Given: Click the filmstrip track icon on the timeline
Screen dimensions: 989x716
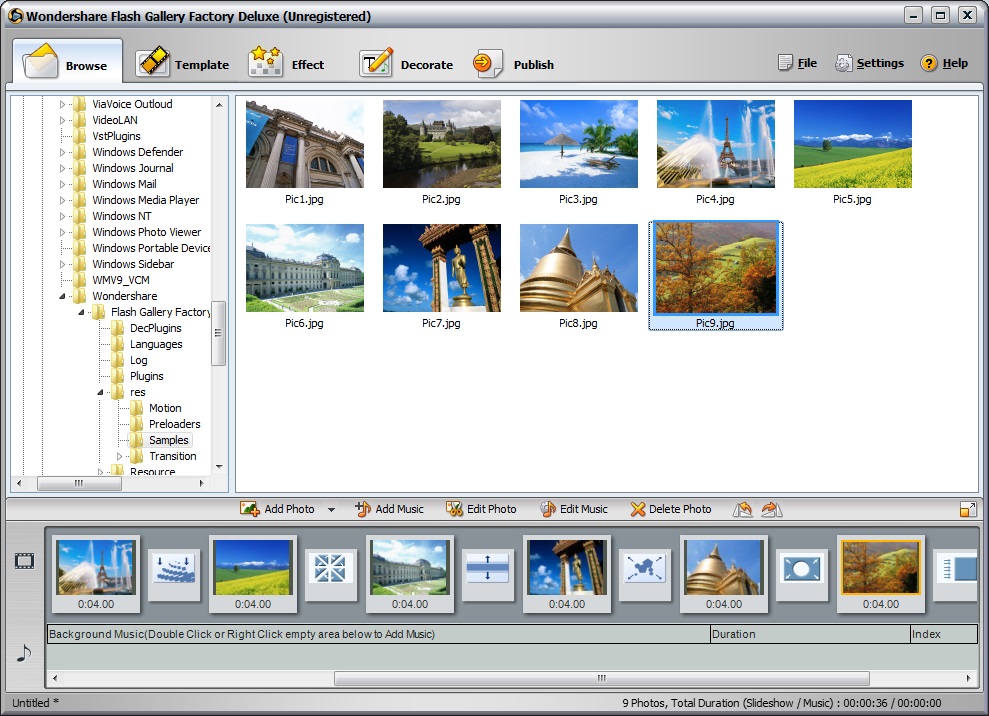Looking at the screenshot, I should pos(23,563).
